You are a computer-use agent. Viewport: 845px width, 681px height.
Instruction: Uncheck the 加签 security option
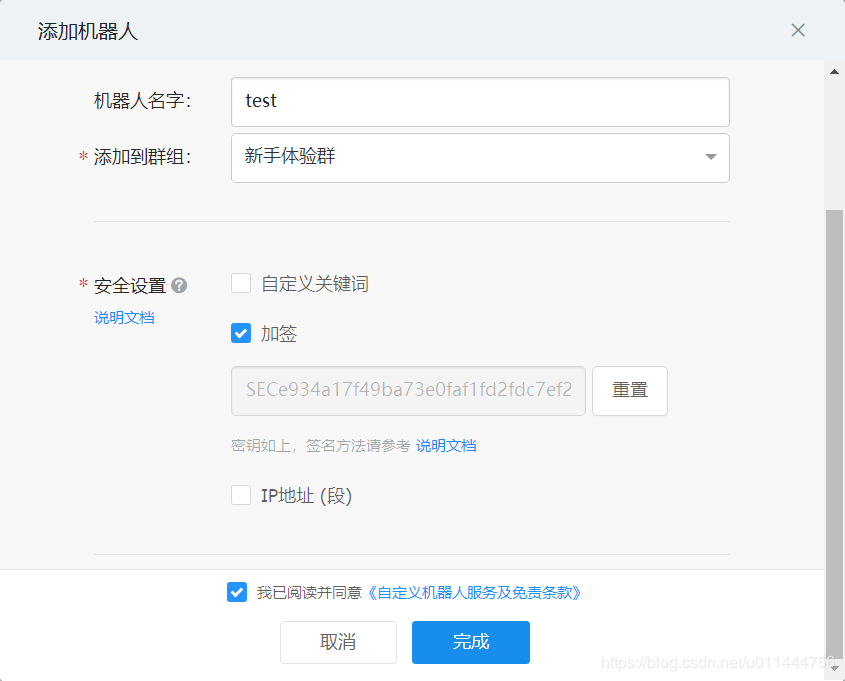coord(240,333)
